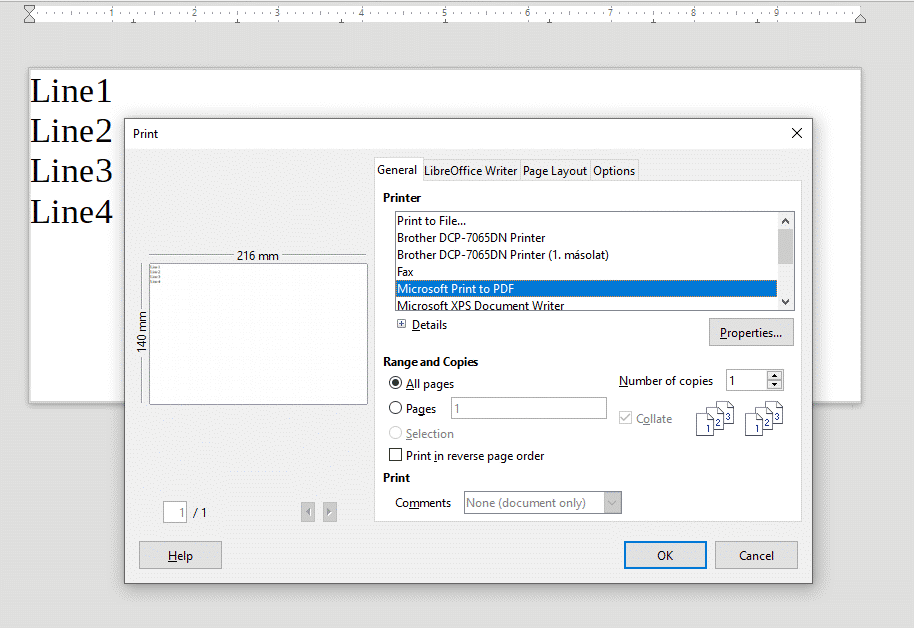Confirm printing with OK button
Screen dimensions: 914x628
click(665, 555)
